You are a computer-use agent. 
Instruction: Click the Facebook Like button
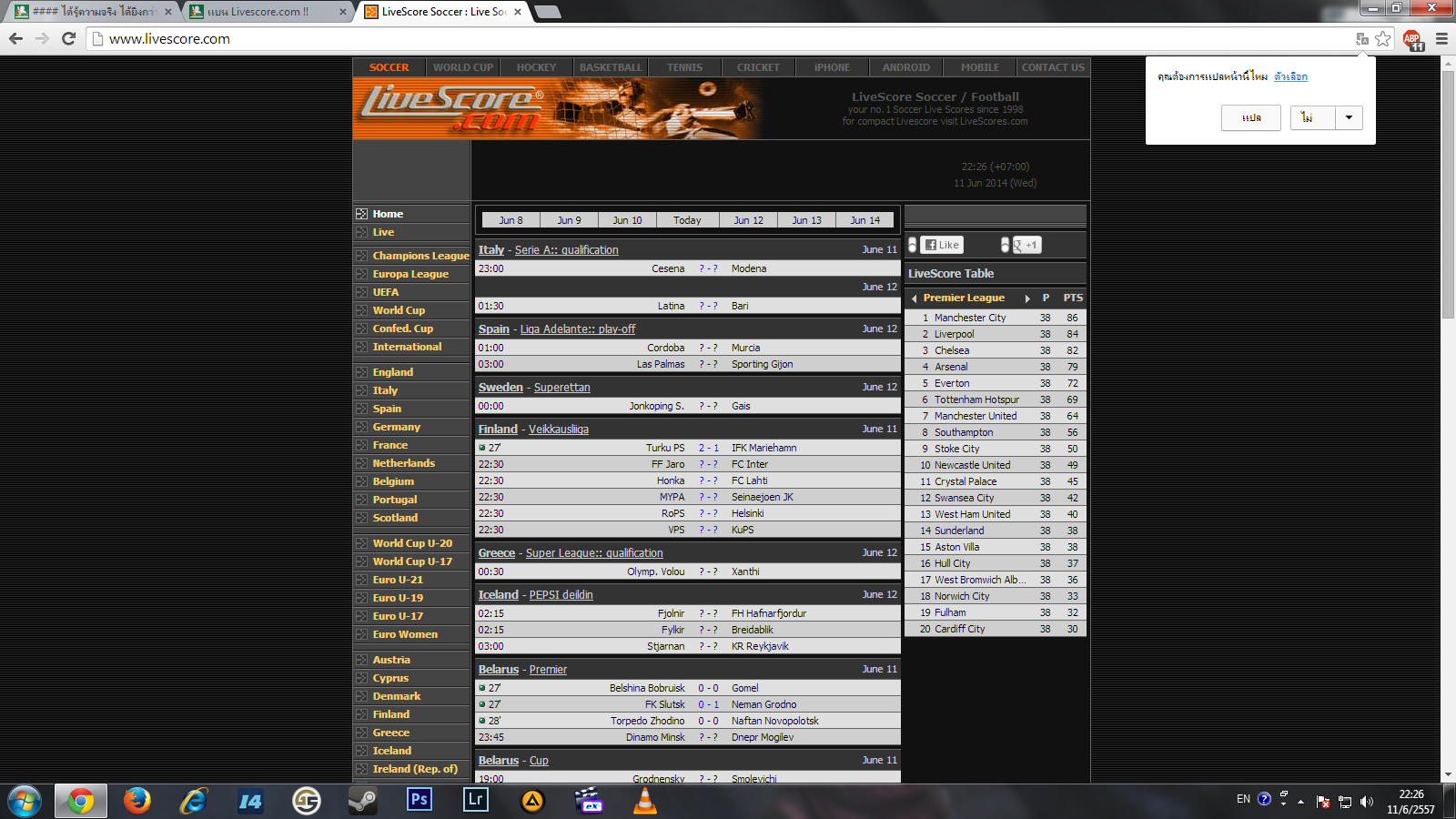point(942,245)
